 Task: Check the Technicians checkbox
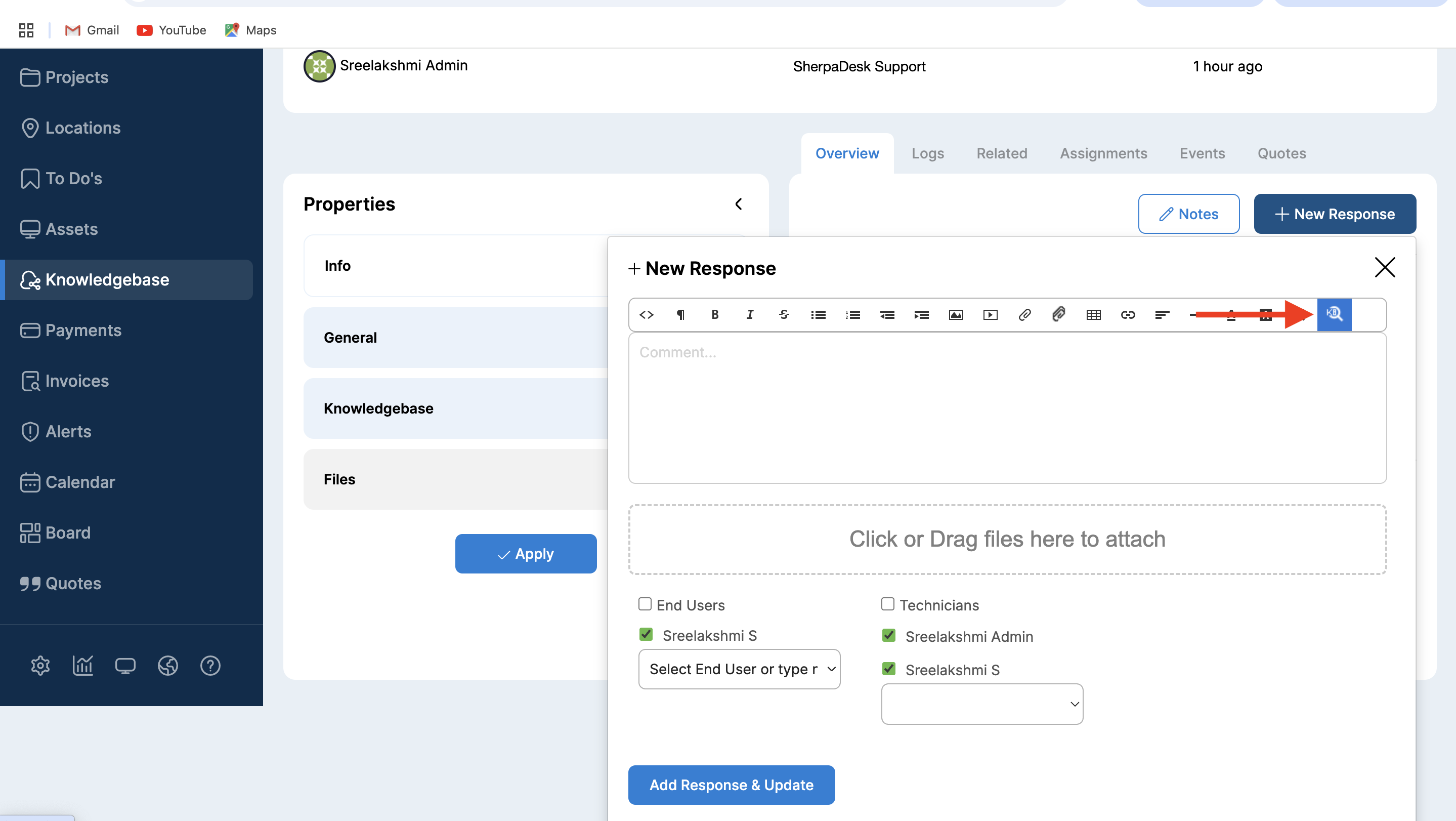pyautogui.click(x=888, y=604)
